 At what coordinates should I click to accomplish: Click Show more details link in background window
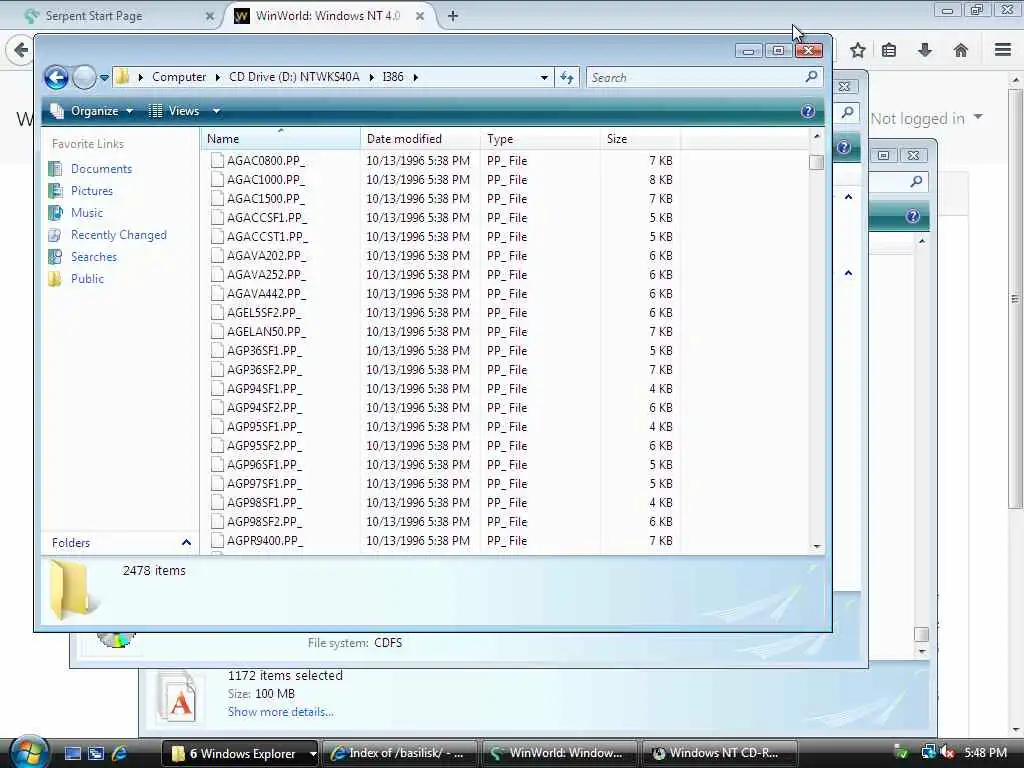point(281,712)
